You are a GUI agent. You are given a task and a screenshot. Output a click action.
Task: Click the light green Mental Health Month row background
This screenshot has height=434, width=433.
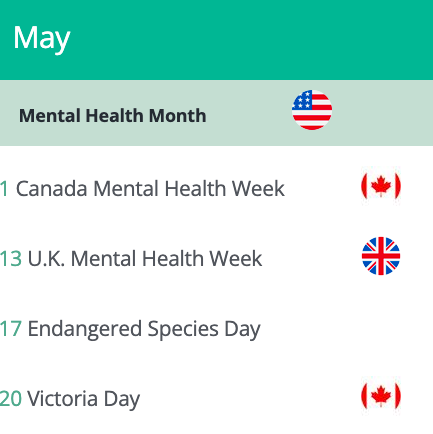tap(216, 113)
